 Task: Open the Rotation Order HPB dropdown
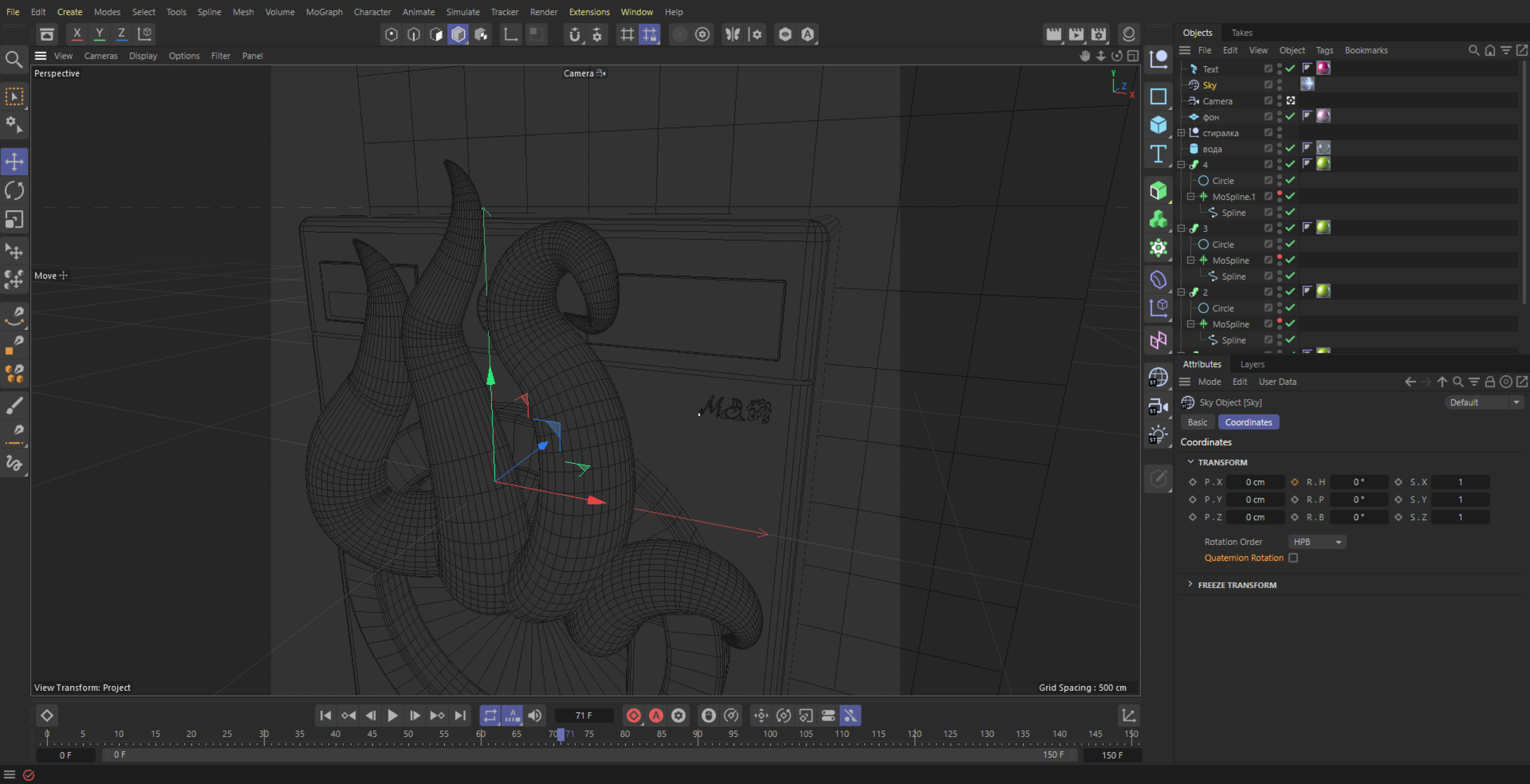tap(1317, 542)
